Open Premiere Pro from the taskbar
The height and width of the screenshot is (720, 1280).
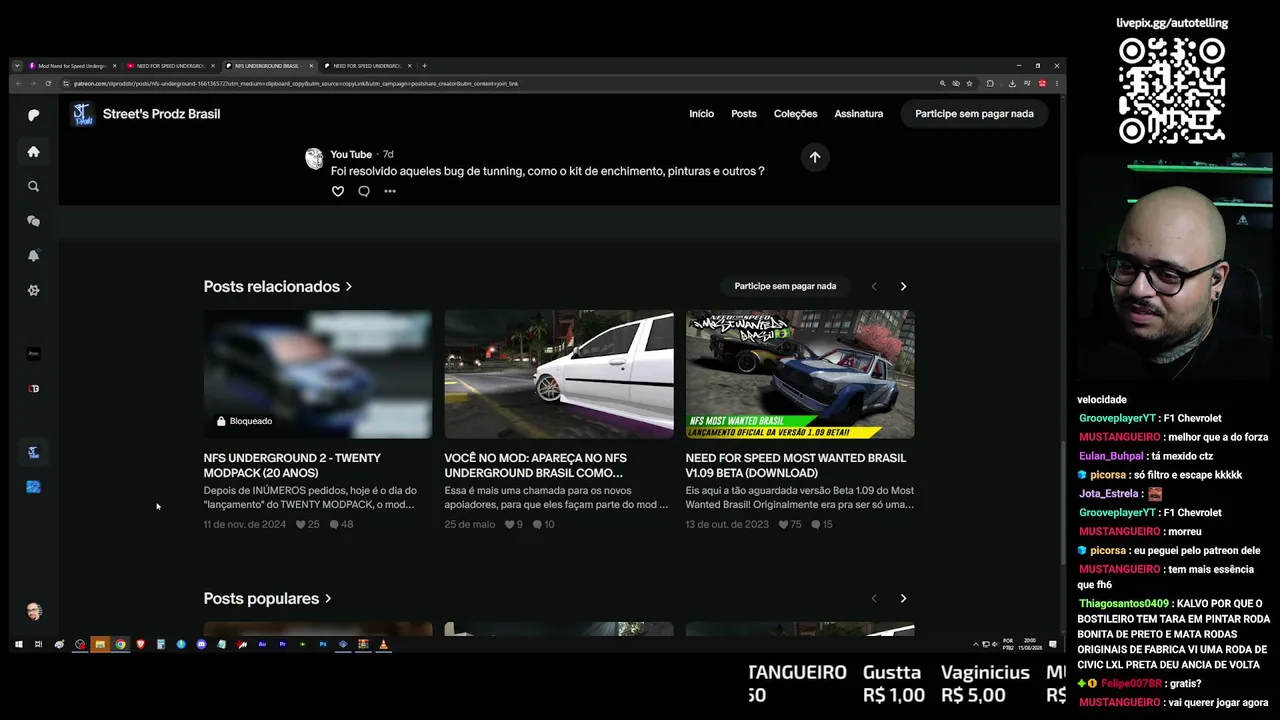tap(283, 645)
